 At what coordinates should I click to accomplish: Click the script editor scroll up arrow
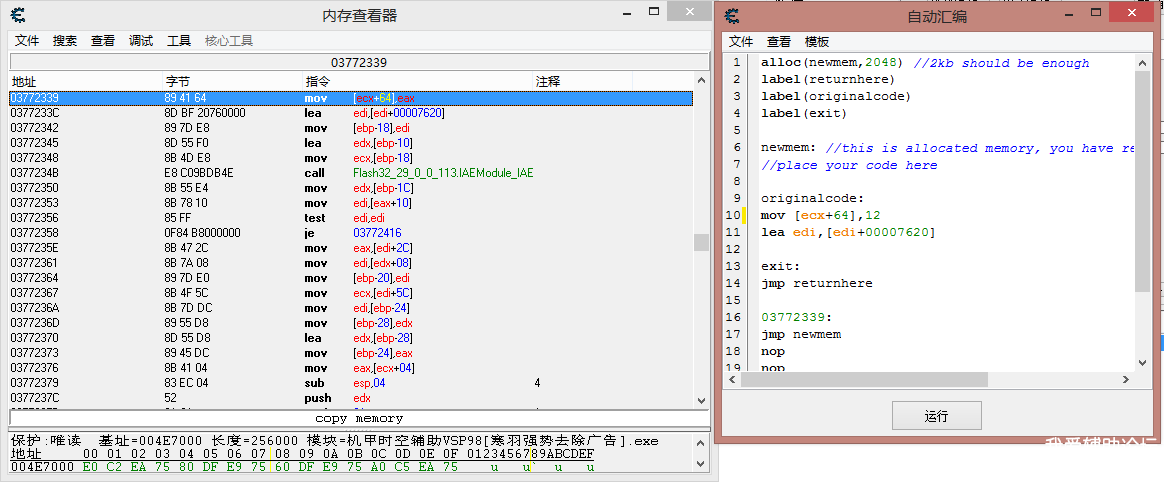tap(1143, 62)
